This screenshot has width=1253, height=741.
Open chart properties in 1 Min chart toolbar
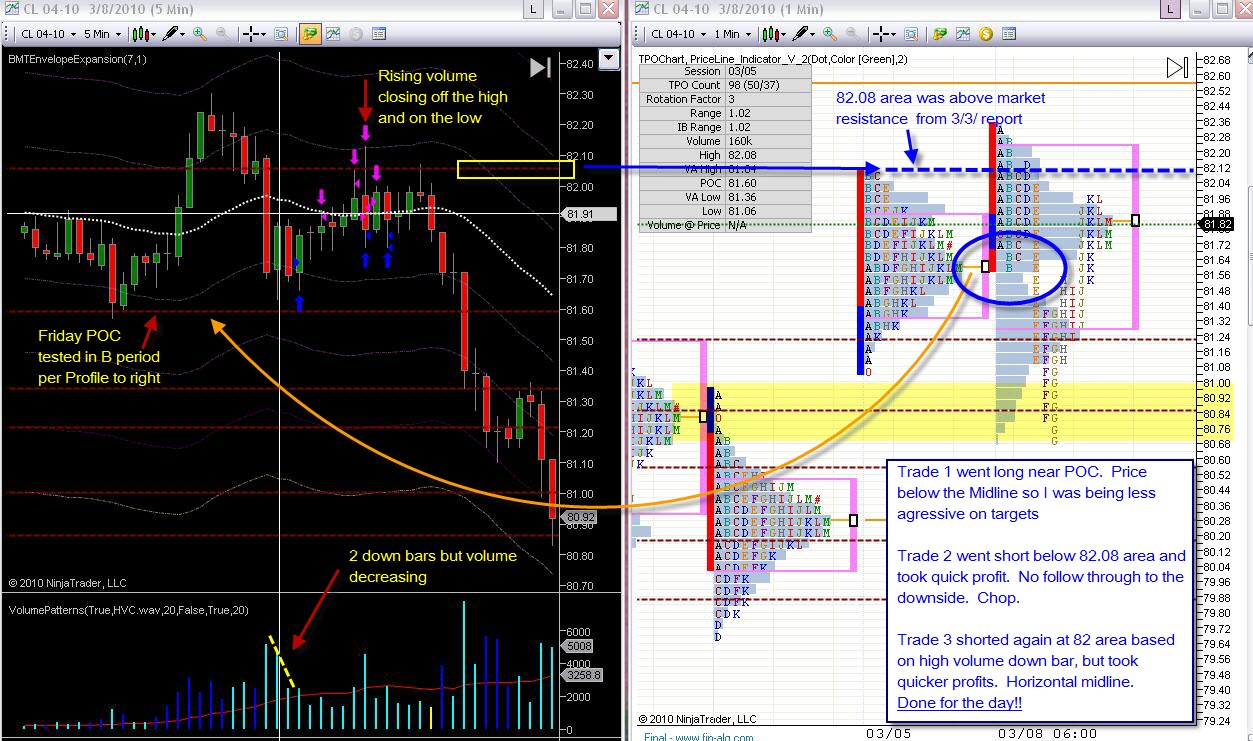pos(1008,34)
